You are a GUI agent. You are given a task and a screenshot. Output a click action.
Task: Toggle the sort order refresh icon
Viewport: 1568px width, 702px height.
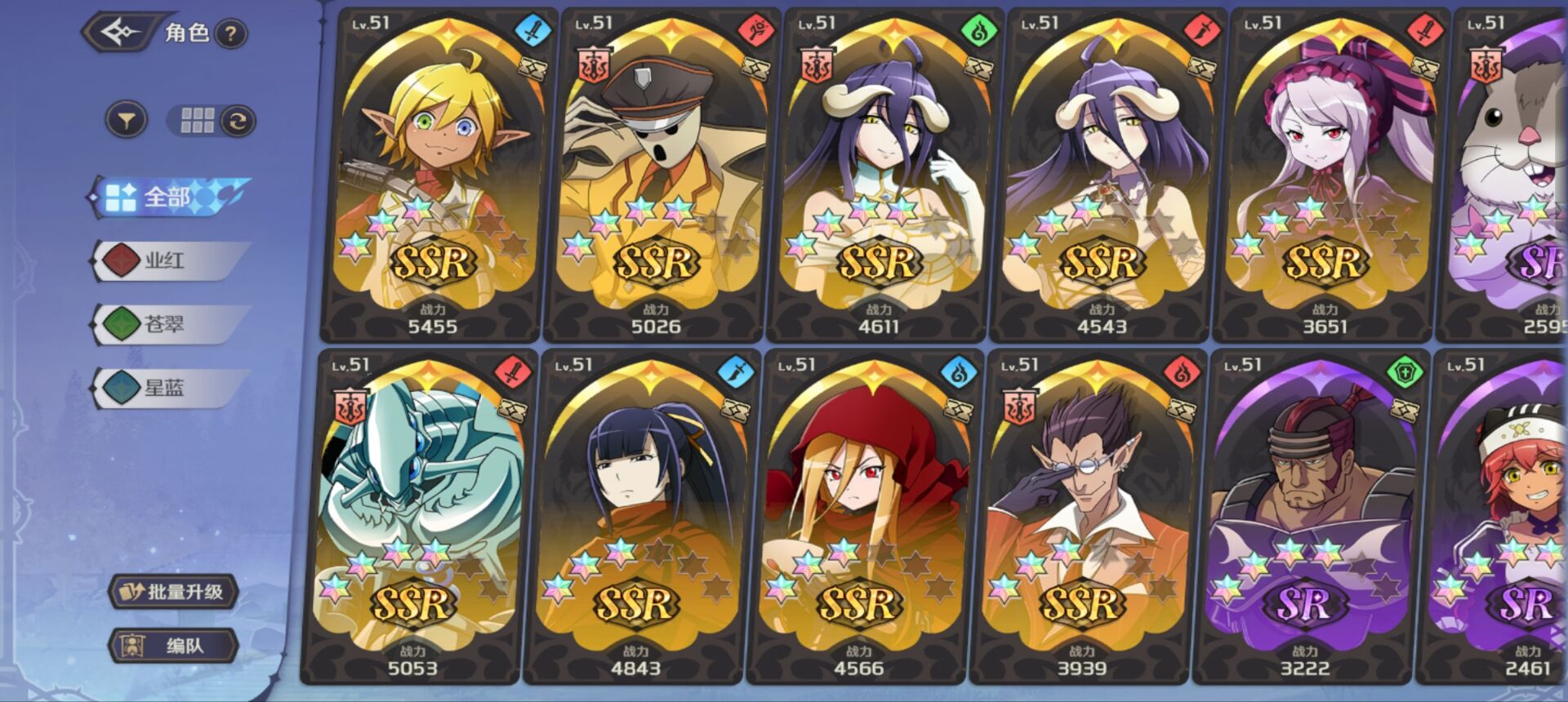[x=238, y=122]
